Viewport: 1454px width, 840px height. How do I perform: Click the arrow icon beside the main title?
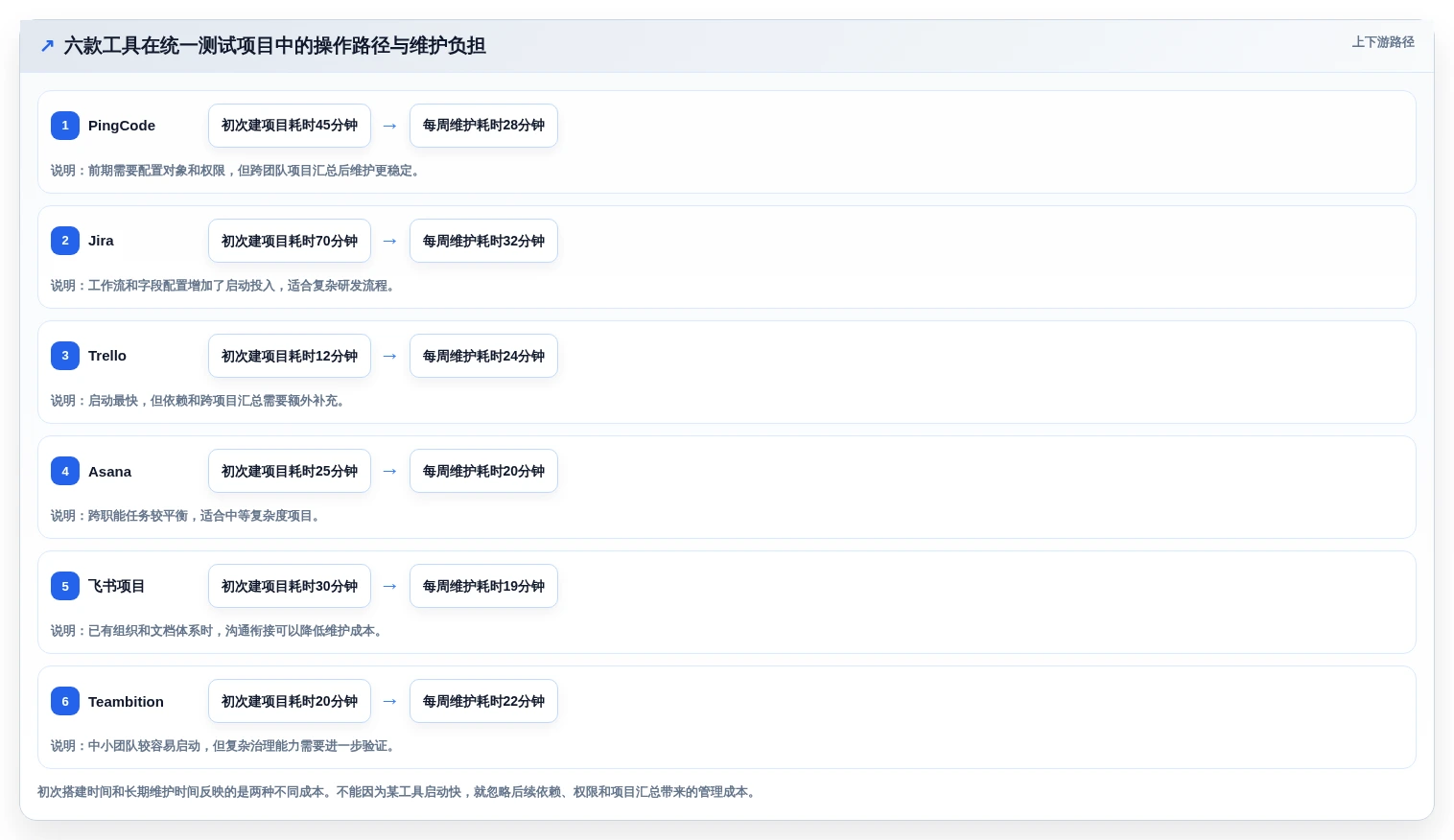coord(47,45)
